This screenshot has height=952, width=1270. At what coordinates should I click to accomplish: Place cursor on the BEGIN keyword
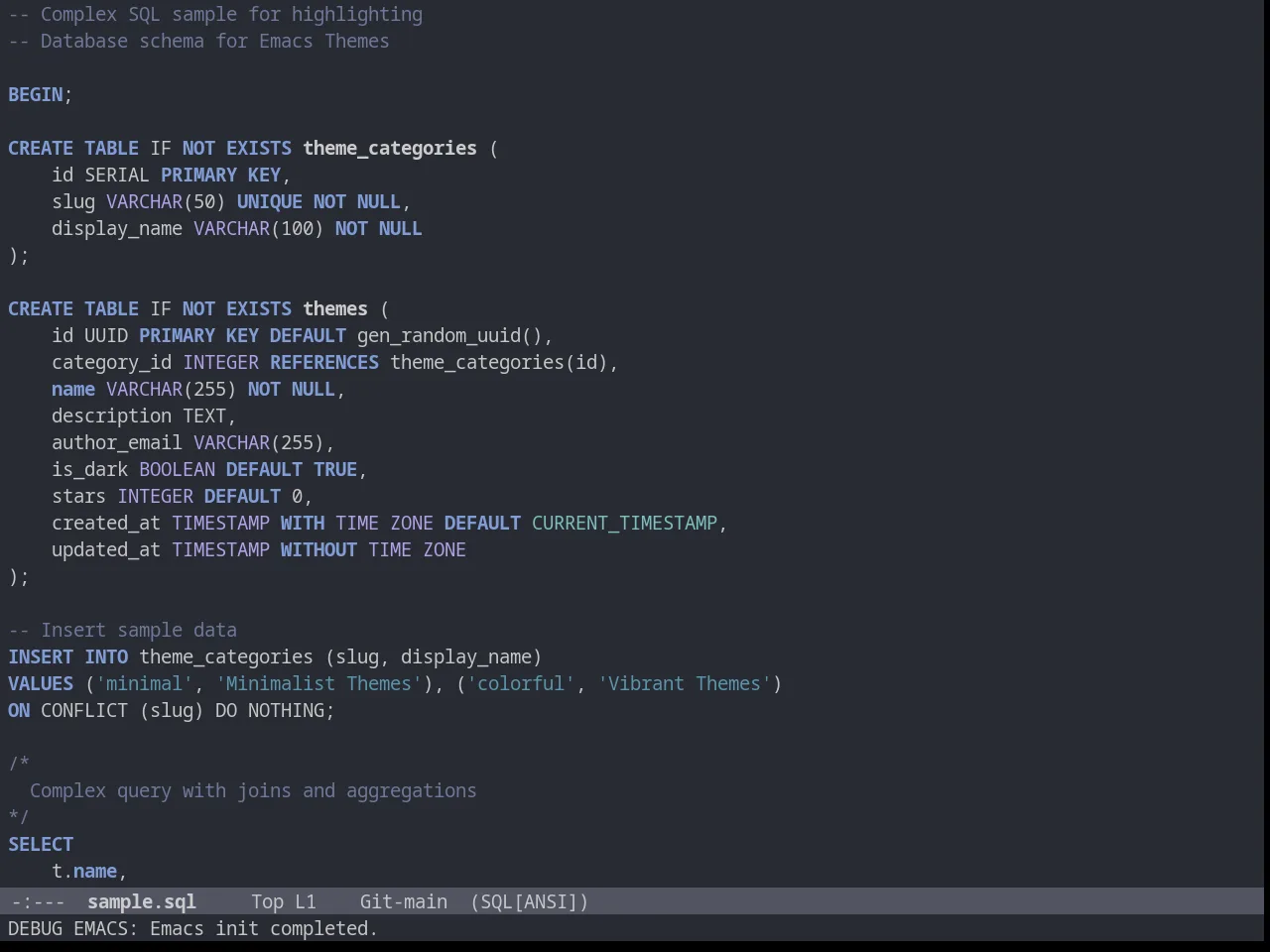point(36,94)
